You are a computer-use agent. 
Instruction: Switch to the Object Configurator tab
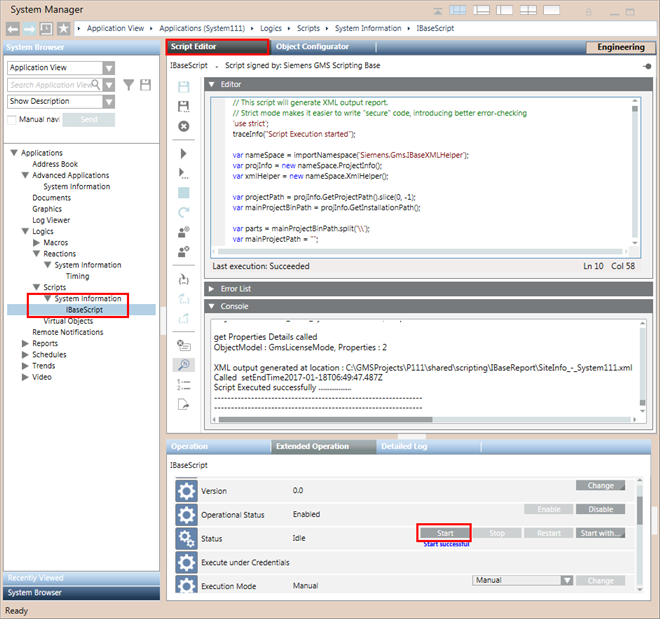312,47
